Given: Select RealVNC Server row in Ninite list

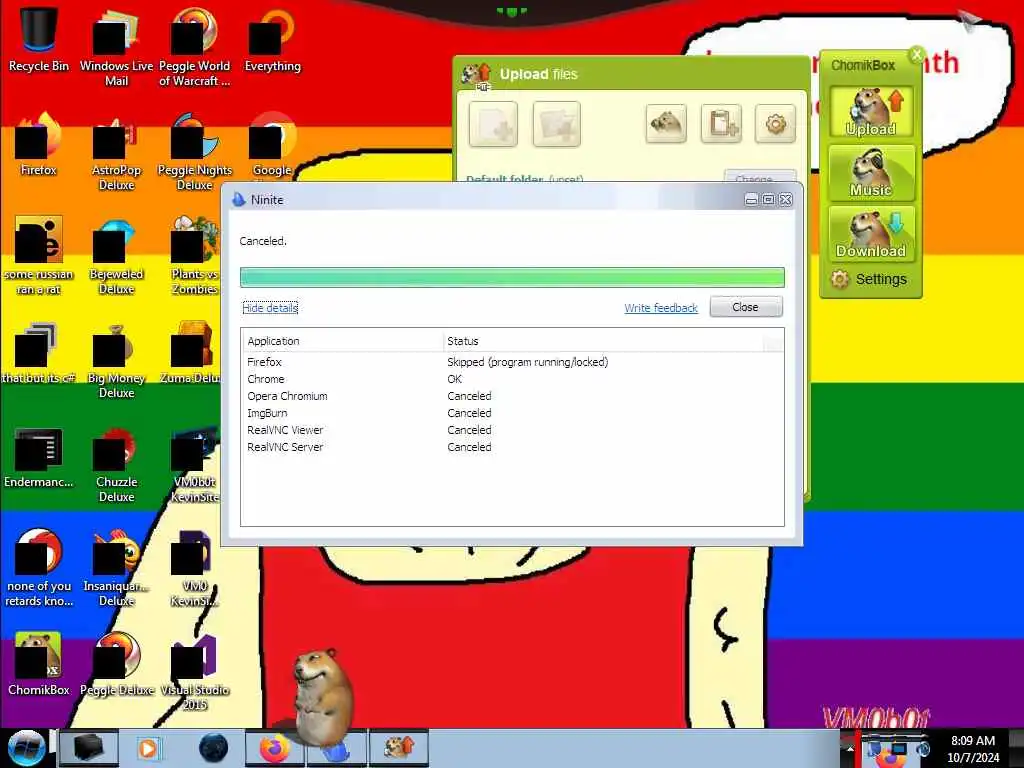Looking at the screenshot, I should click(512, 447).
